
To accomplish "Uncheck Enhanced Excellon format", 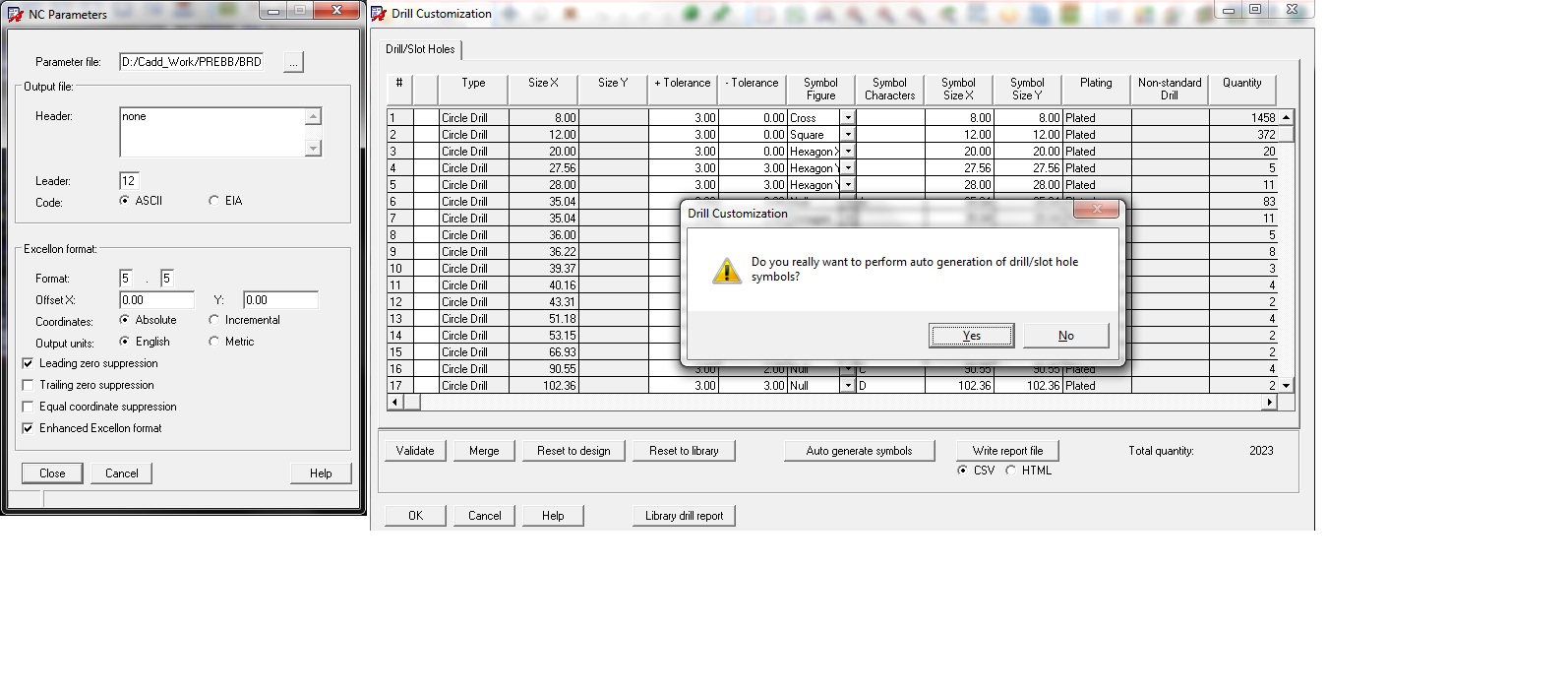I will [x=28, y=428].
